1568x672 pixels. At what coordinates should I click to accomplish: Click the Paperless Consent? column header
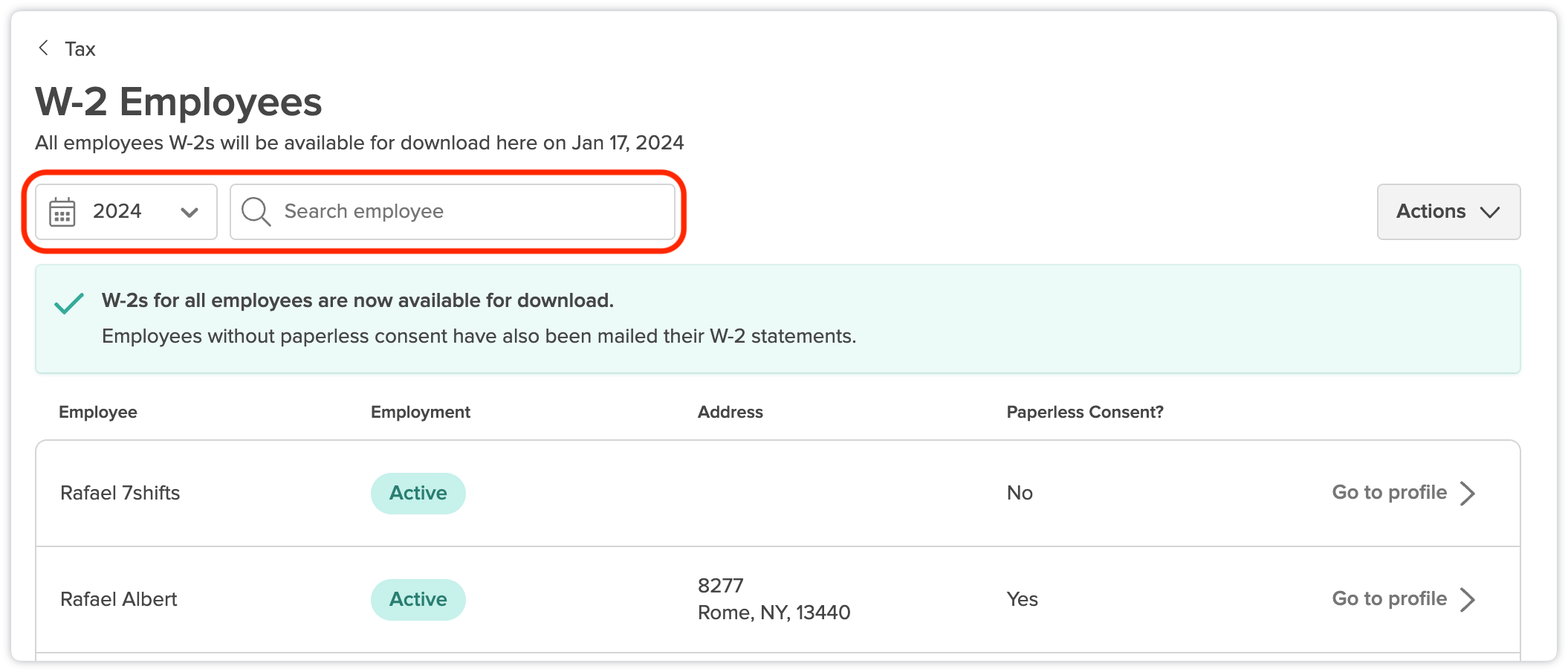(1085, 412)
